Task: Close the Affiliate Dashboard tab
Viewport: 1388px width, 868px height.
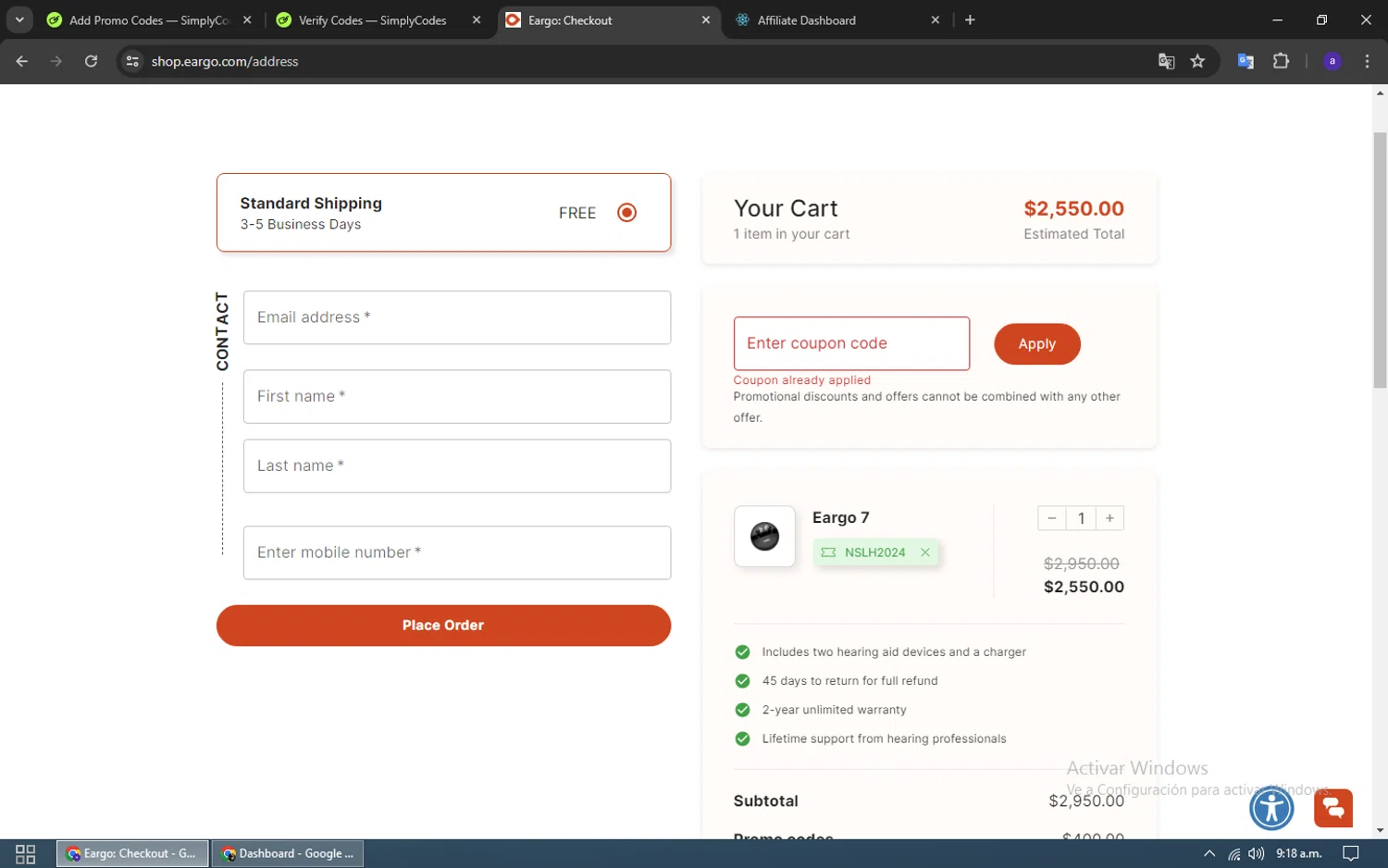Action: click(935, 20)
